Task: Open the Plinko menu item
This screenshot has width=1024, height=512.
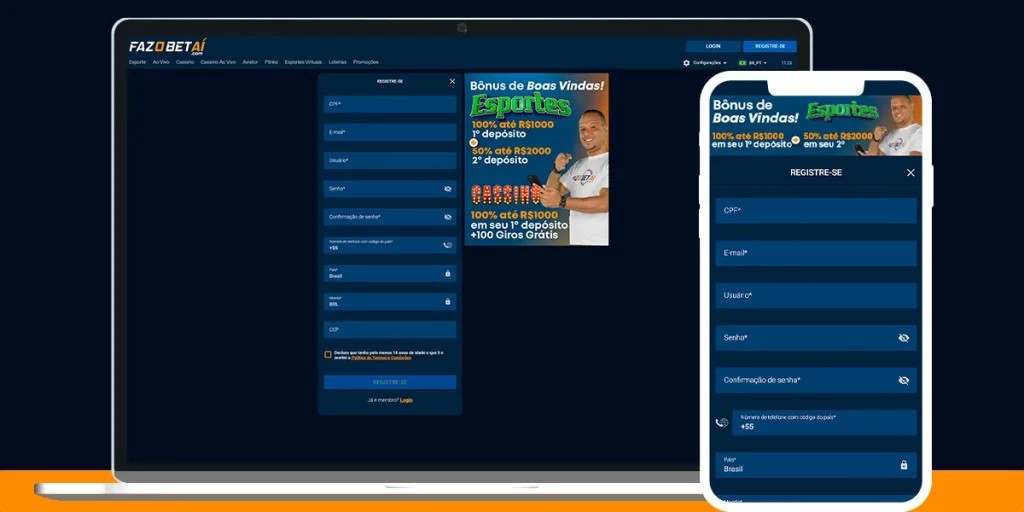Action: (x=271, y=62)
